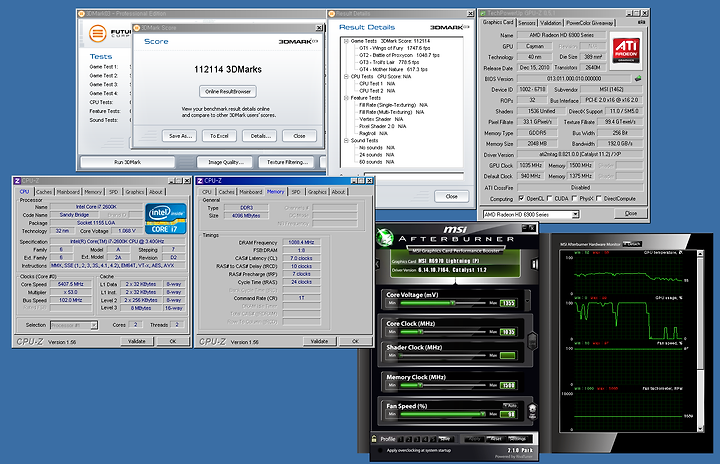Click the To Excel button
Image resolution: width=720 pixels, height=464 pixels.
pos(219,136)
